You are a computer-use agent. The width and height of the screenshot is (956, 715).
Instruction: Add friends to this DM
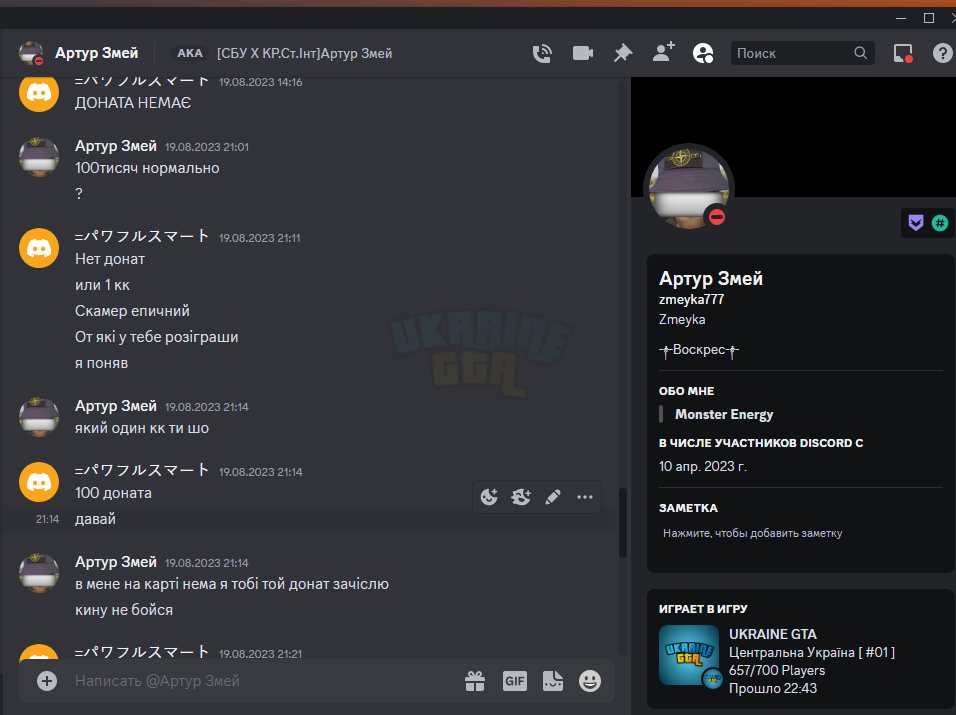click(663, 53)
